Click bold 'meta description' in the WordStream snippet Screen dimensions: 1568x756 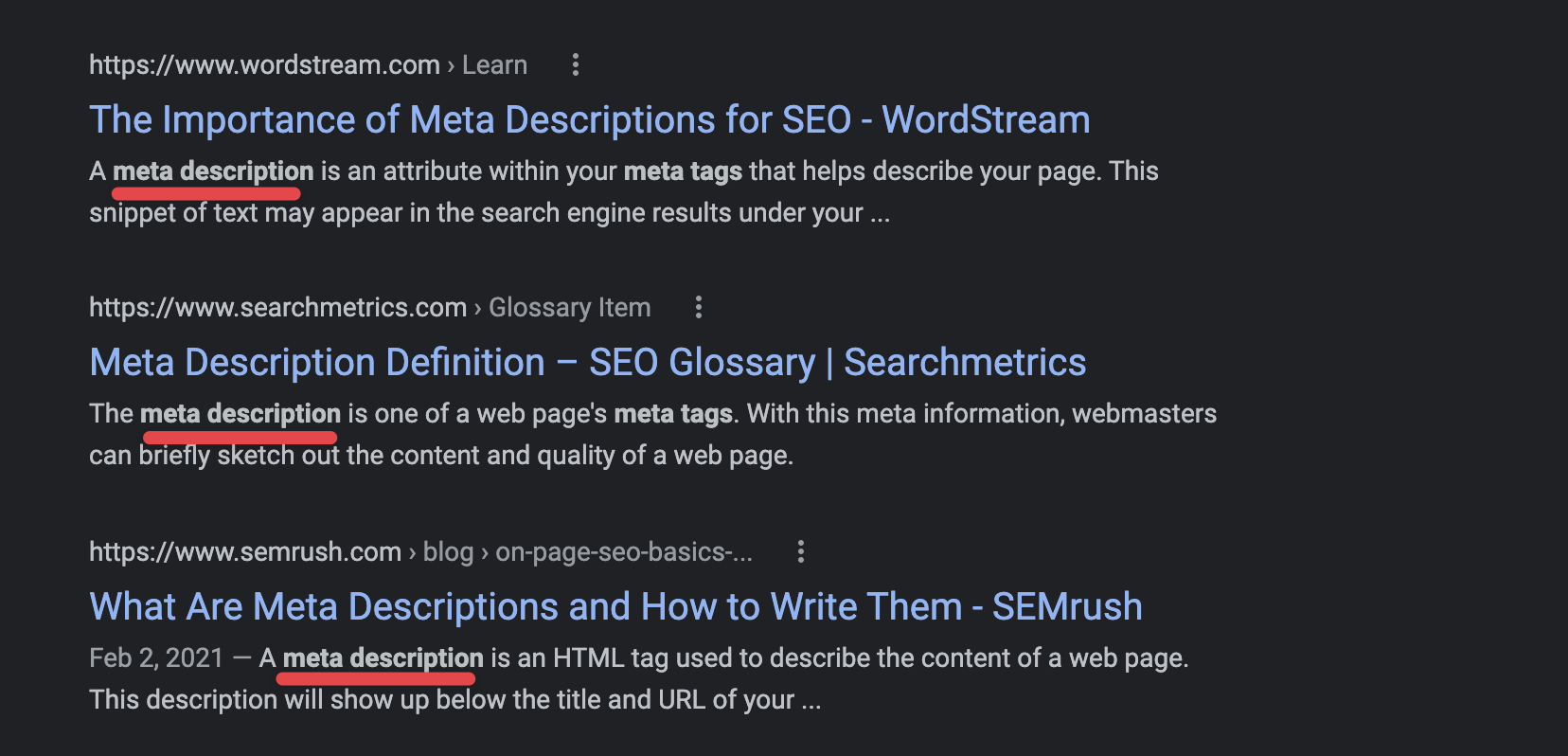click(213, 171)
